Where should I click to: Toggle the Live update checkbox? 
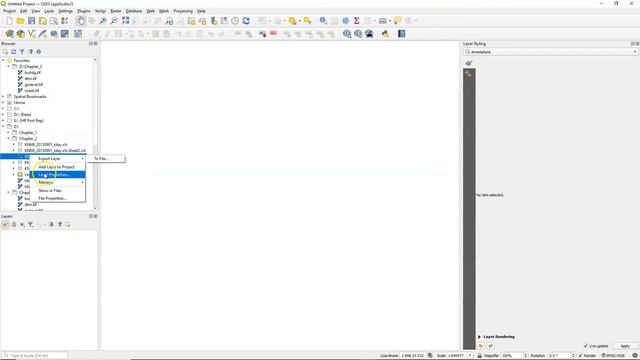click(x=586, y=346)
